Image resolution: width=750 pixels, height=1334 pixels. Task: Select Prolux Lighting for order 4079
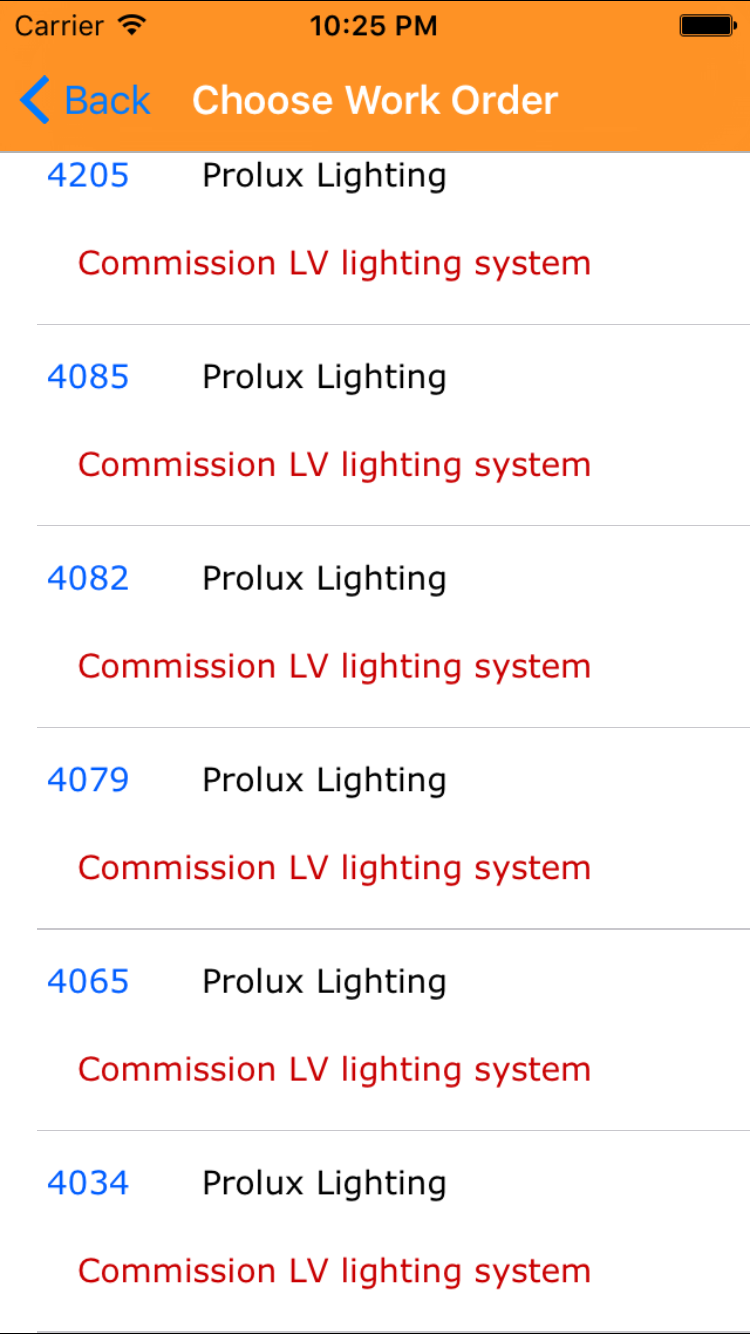(324, 780)
